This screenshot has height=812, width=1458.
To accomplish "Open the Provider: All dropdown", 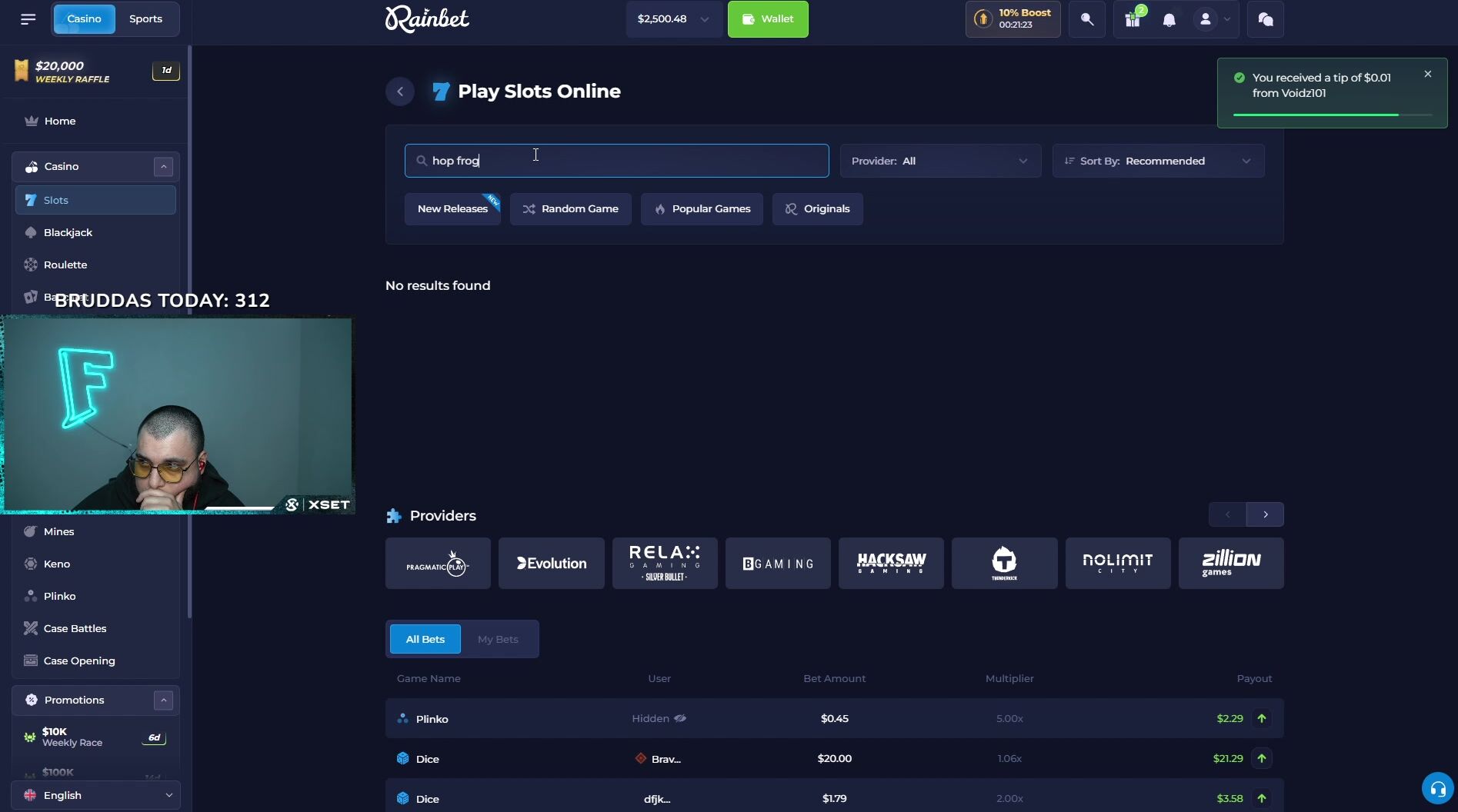I will click(x=940, y=161).
